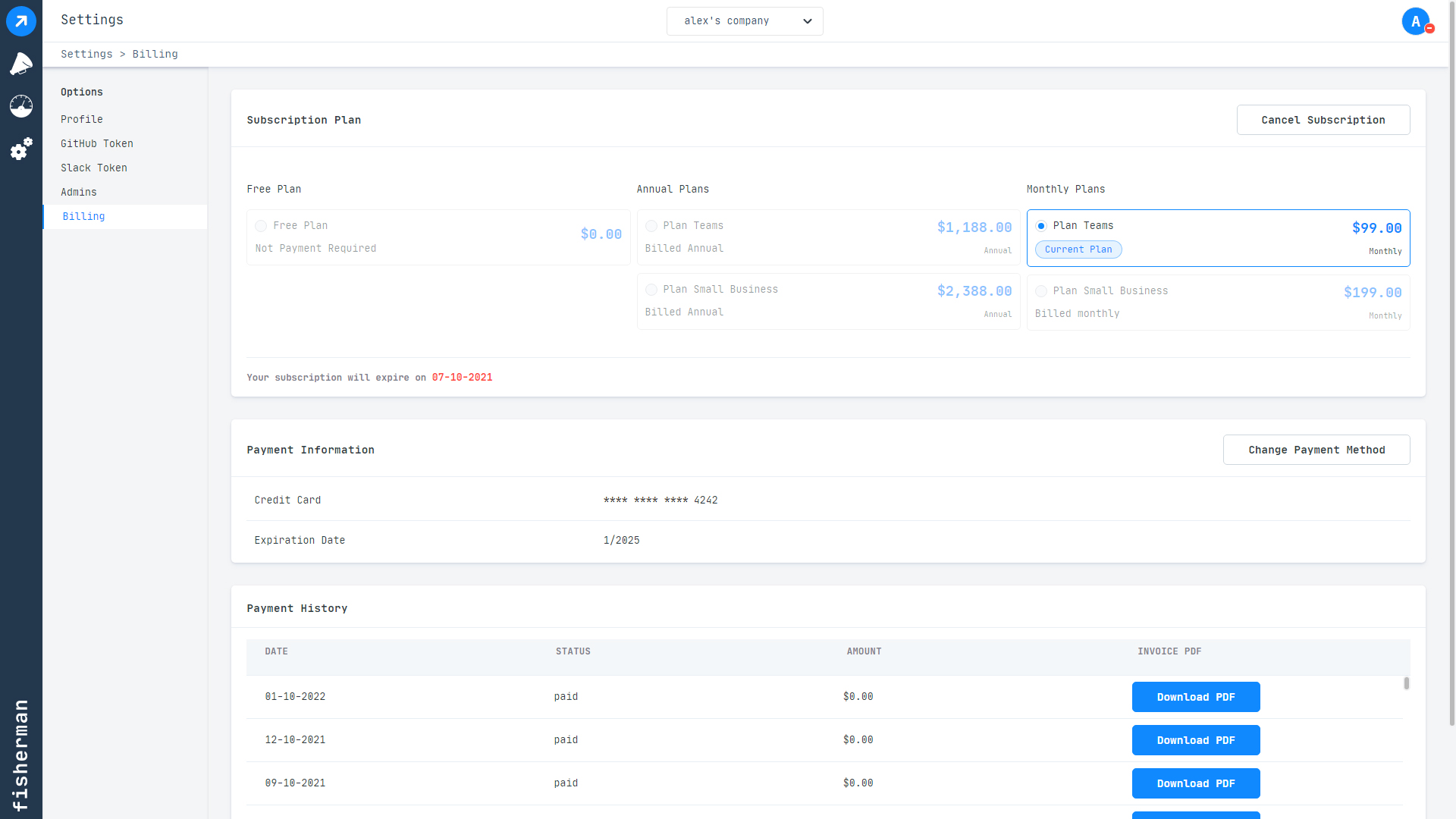Select Plan Small Business billed monthly
1456x819 pixels.
click(1041, 290)
